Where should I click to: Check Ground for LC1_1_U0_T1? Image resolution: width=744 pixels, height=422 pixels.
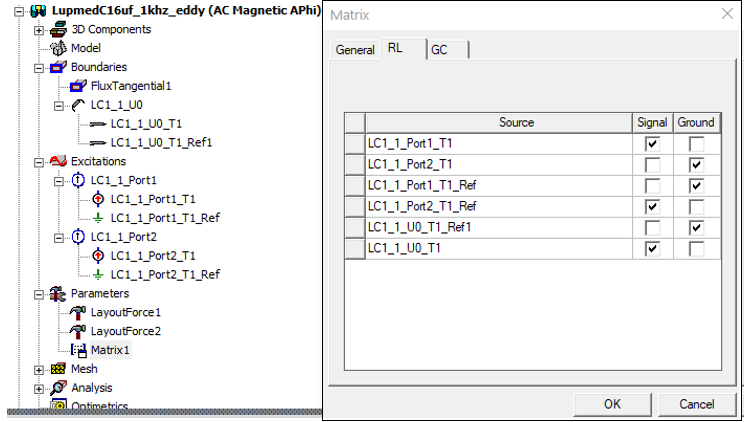pyautogui.click(x=697, y=249)
